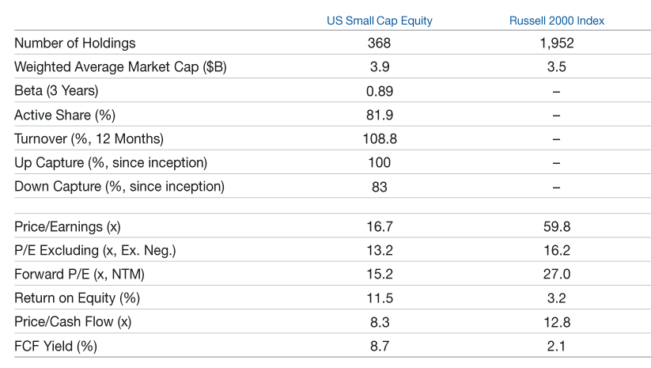Click the Price/Earnings (x) label
651x368 pixels.
pos(67,227)
